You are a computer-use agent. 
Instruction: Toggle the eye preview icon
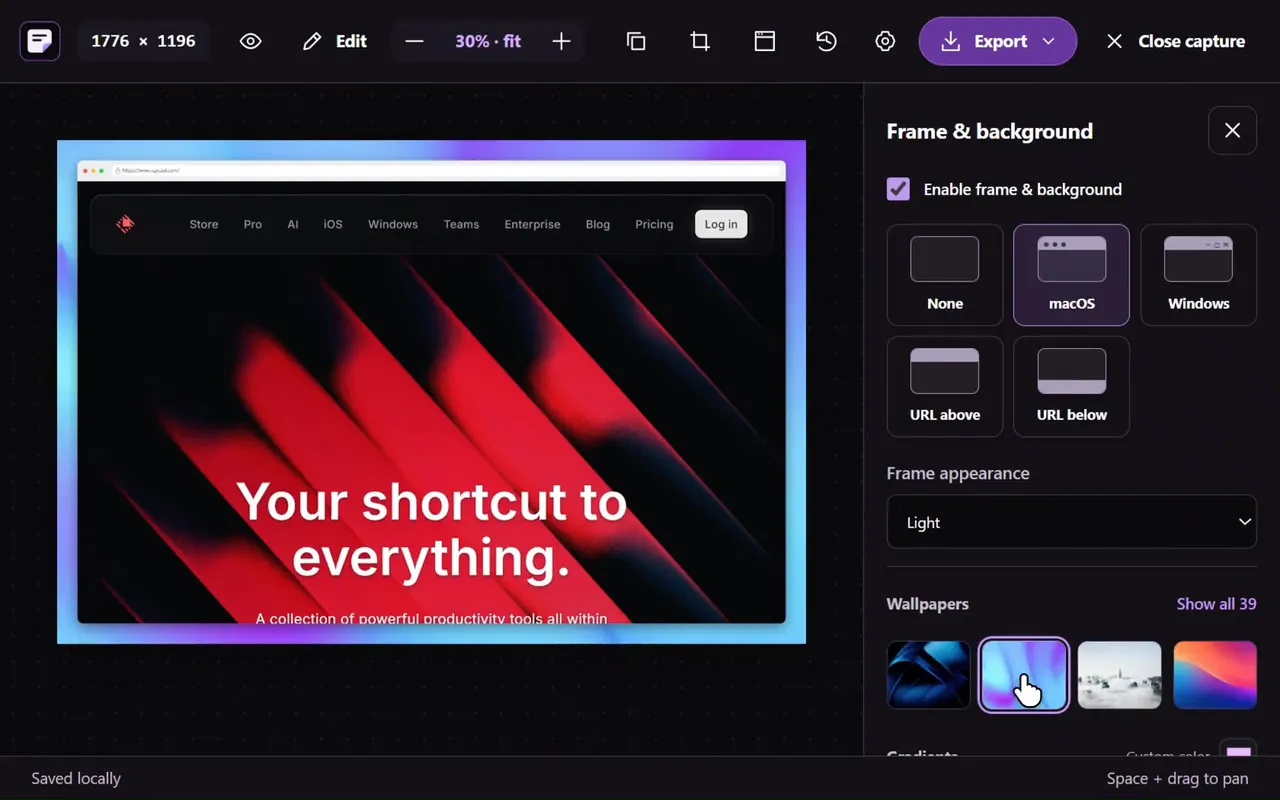(x=250, y=41)
